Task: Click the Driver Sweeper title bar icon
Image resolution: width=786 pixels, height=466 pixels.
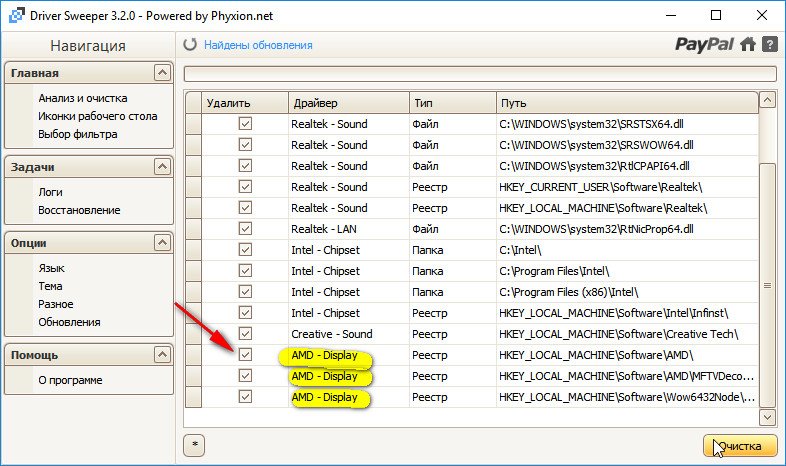Action: (12, 15)
